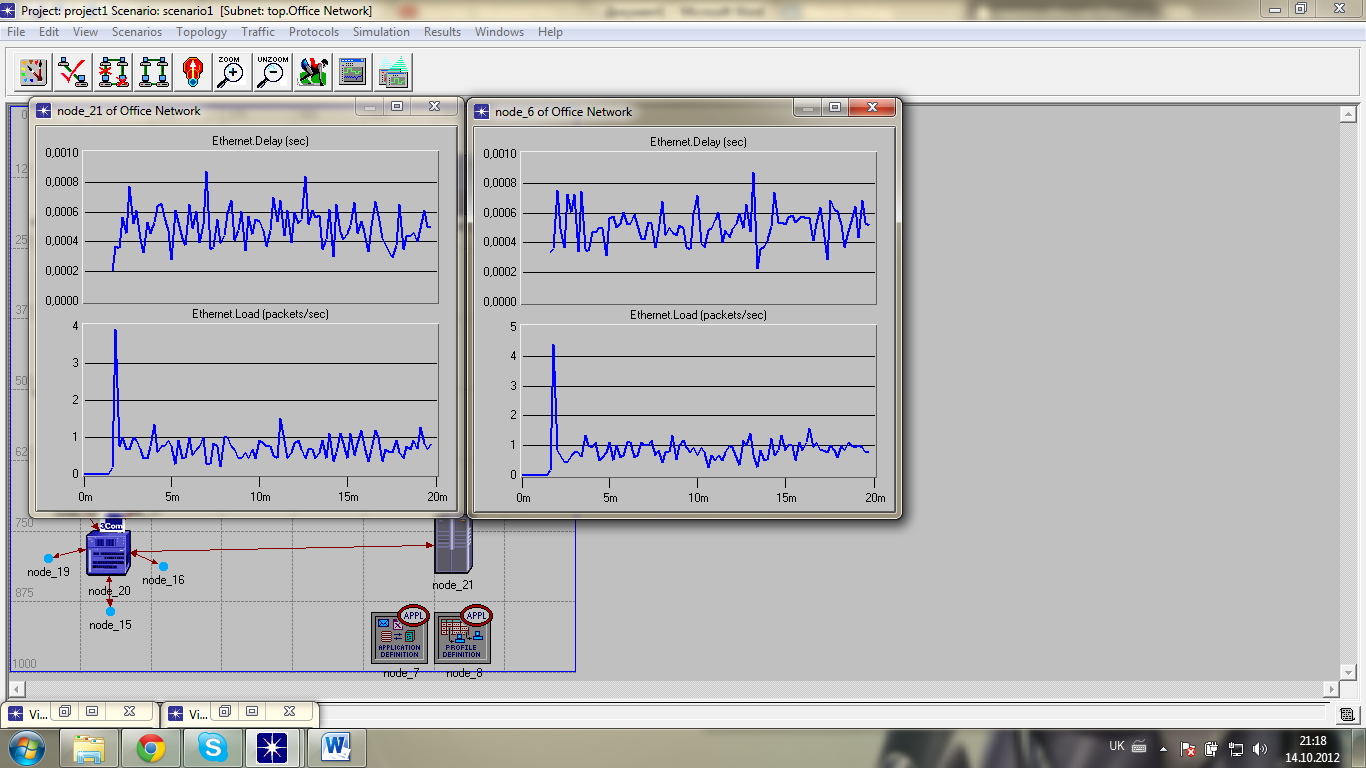The height and width of the screenshot is (768, 1366).
Task: Click the Recover Selected Objects icon
Action: 153,72
